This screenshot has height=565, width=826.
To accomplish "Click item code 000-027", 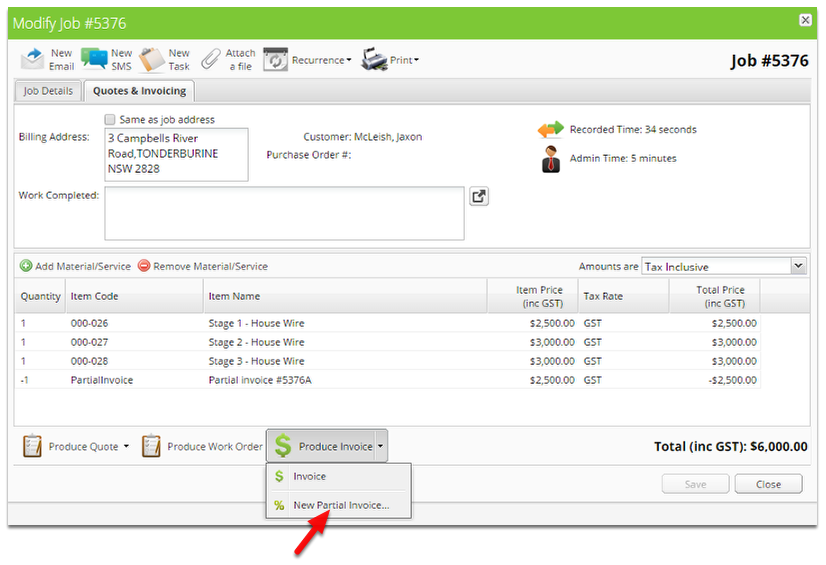I will [x=90, y=342].
